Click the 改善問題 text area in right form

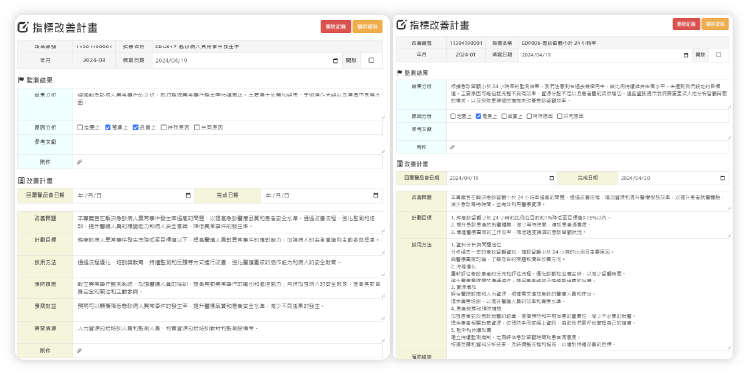click(588, 200)
